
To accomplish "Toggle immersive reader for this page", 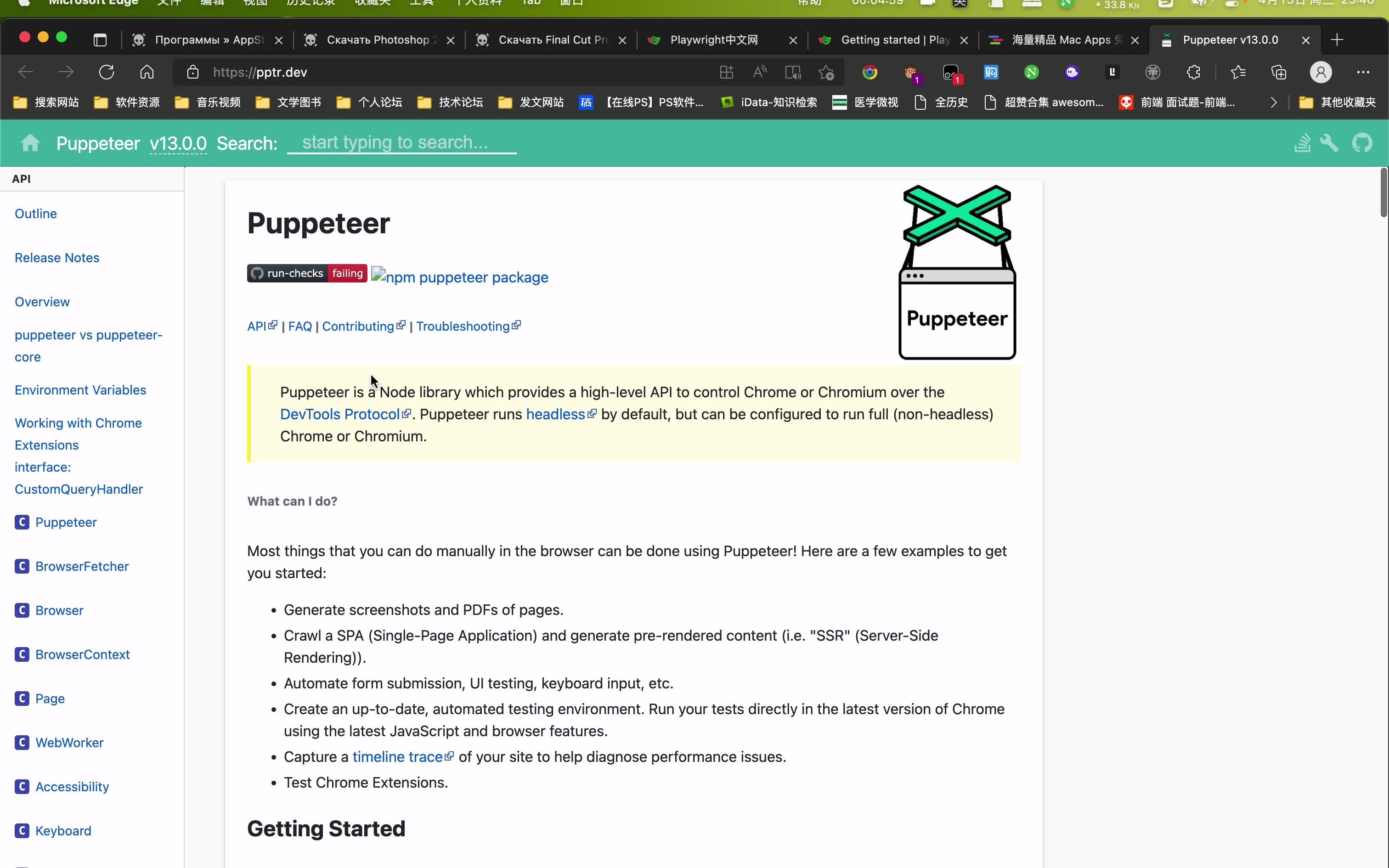I will coord(792,72).
